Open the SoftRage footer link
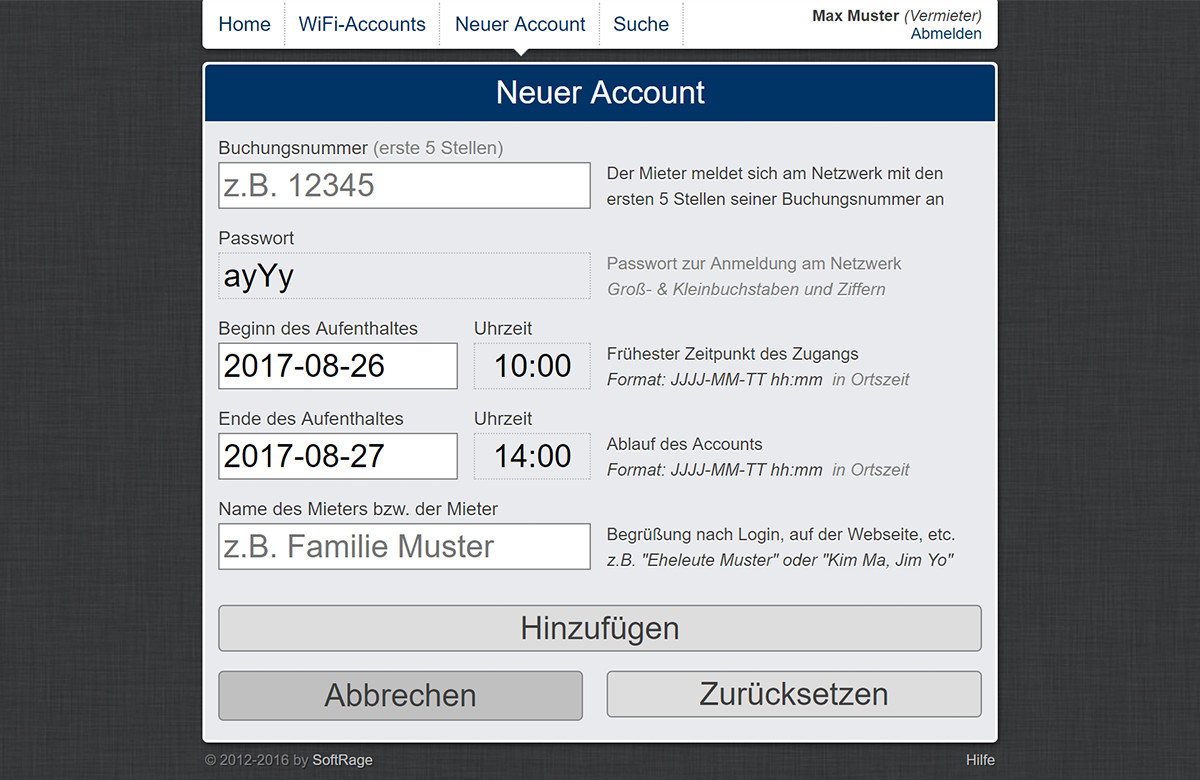The width and height of the screenshot is (1200, 780). pyautogui.click(x=342, y=760)
